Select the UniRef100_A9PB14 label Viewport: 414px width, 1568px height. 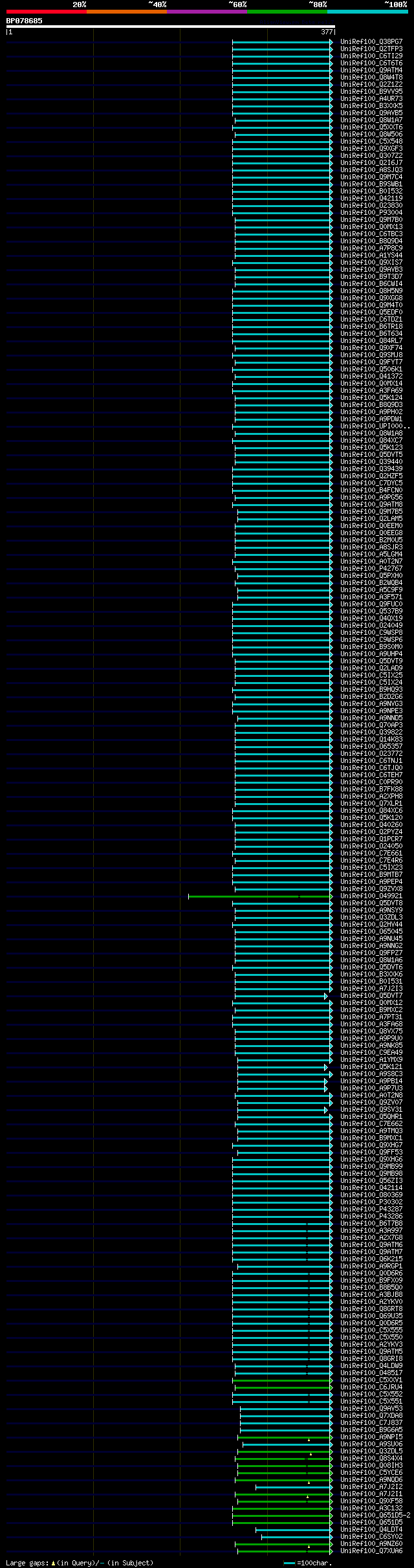(371, 1081)
